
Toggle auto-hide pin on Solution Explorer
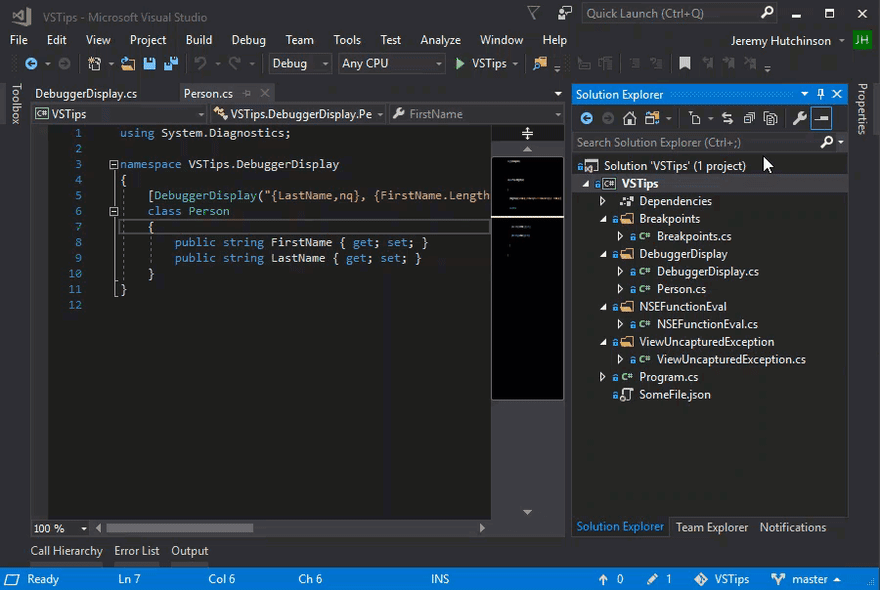821,94
